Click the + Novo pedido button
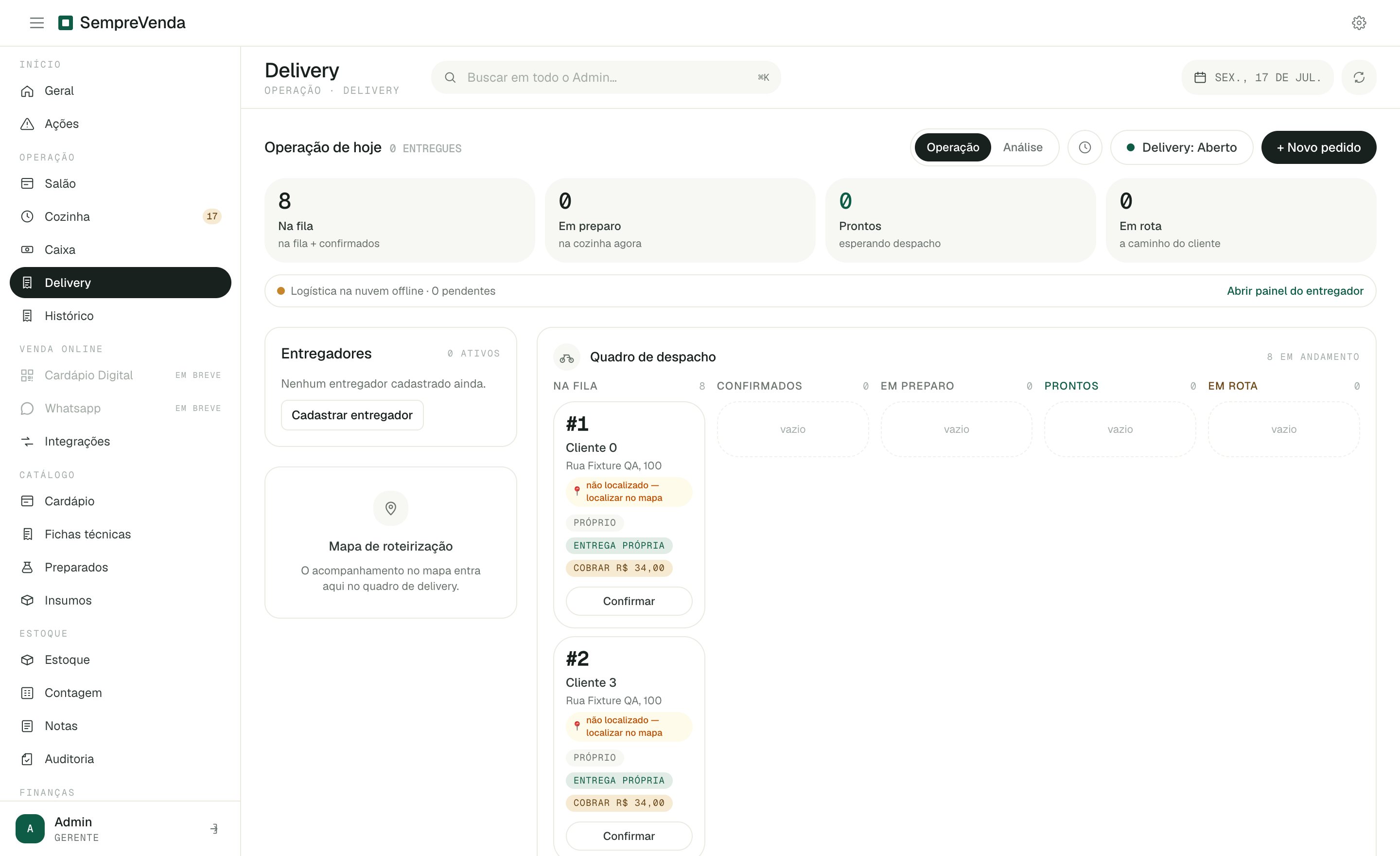Image resolution: width=1400 pixels, height=856 pixels. pos(1318,147)
